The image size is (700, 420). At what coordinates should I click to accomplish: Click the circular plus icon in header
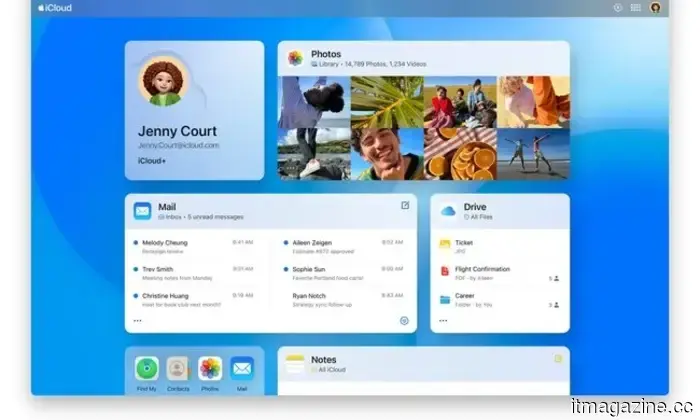point(617,8)
